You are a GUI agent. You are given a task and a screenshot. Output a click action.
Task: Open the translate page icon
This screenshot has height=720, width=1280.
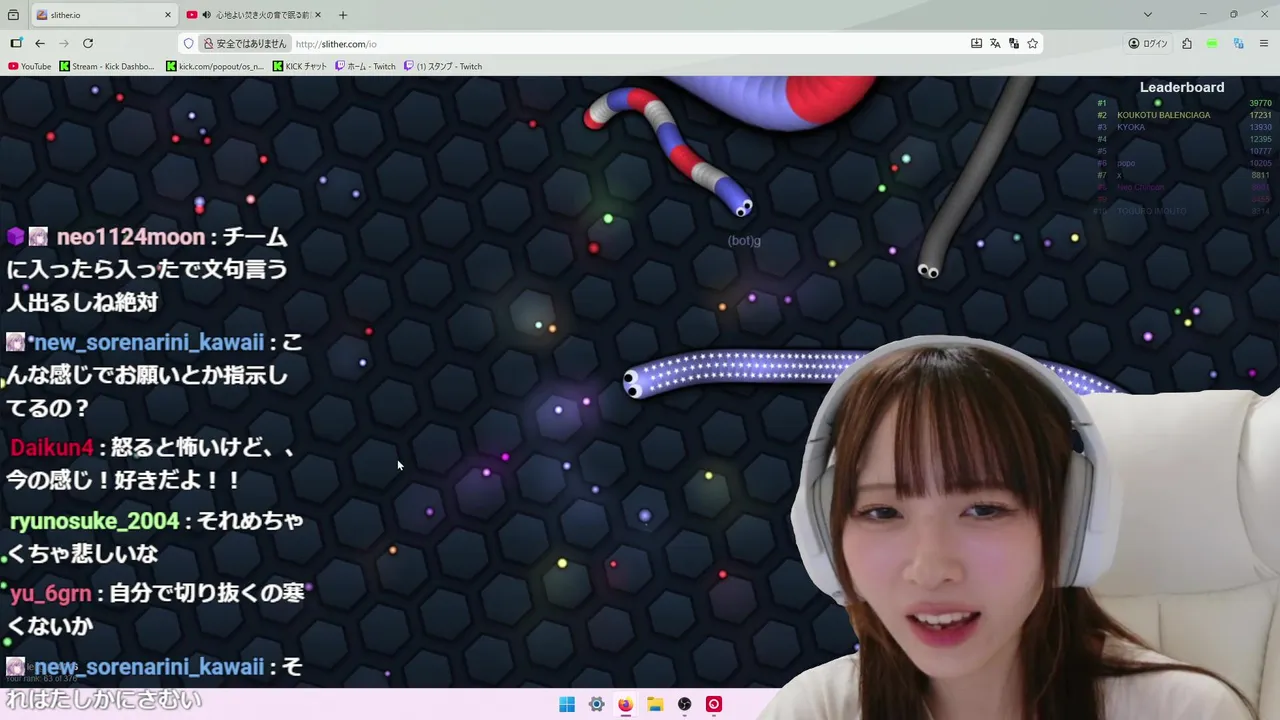(x=995, y=43)
